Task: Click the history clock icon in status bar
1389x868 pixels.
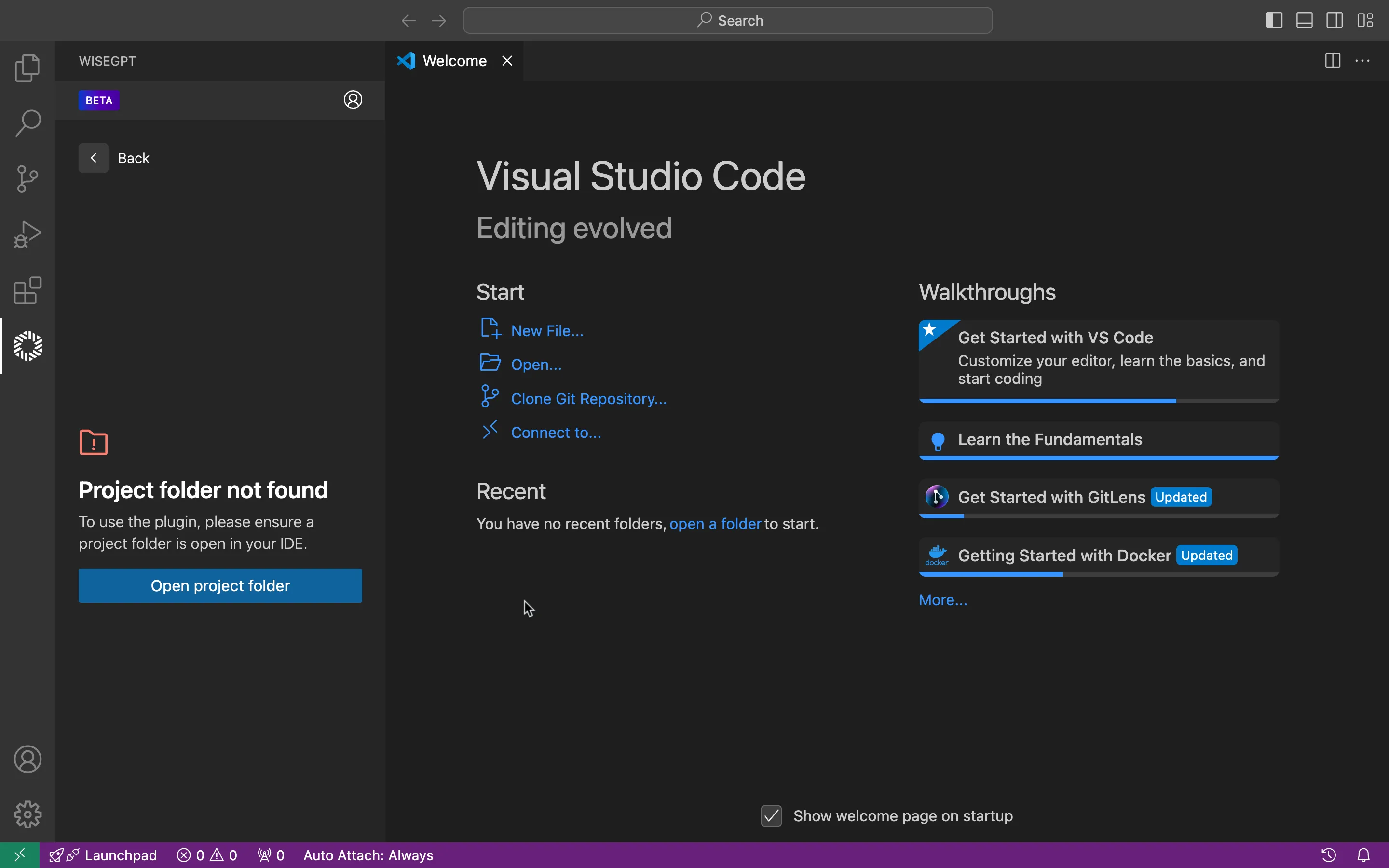Action: [1329, 855]
